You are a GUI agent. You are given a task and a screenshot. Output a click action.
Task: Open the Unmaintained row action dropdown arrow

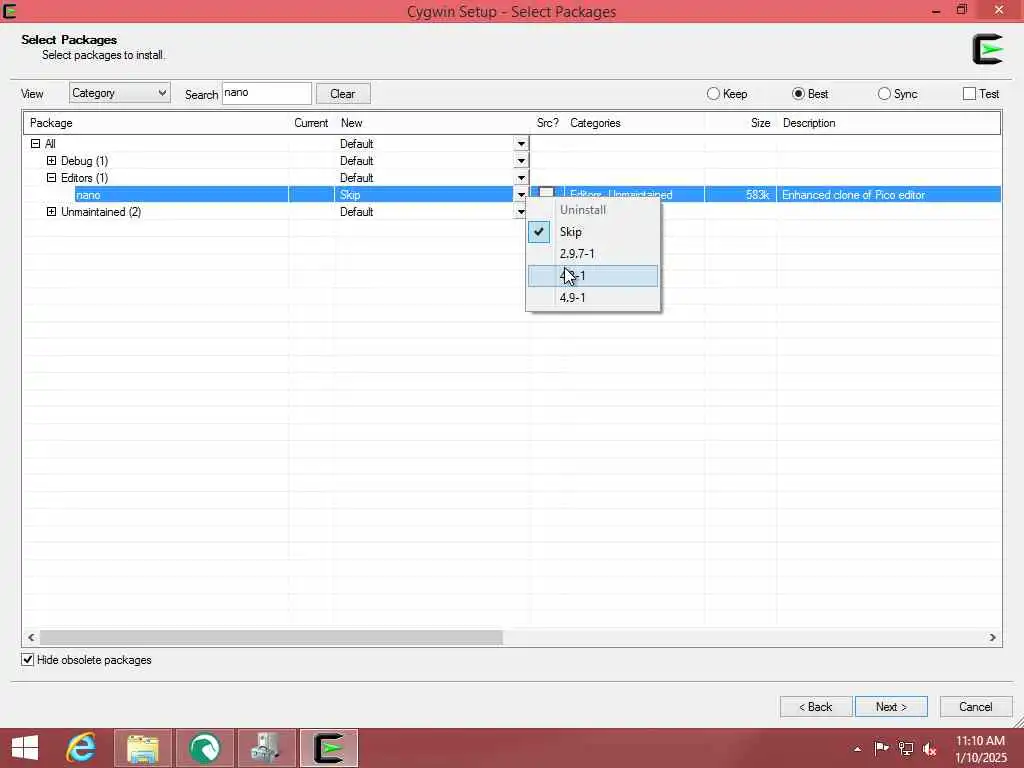click(x=521, y=212)
